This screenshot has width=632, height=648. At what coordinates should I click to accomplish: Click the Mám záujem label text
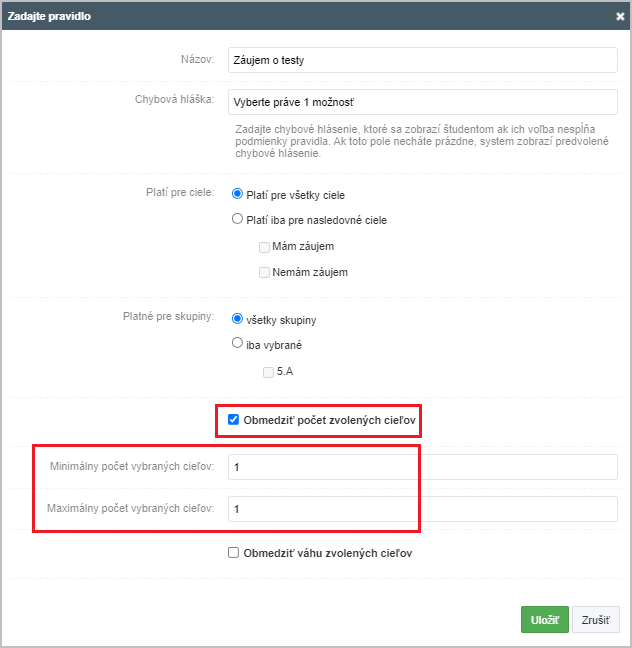[303, 246]
